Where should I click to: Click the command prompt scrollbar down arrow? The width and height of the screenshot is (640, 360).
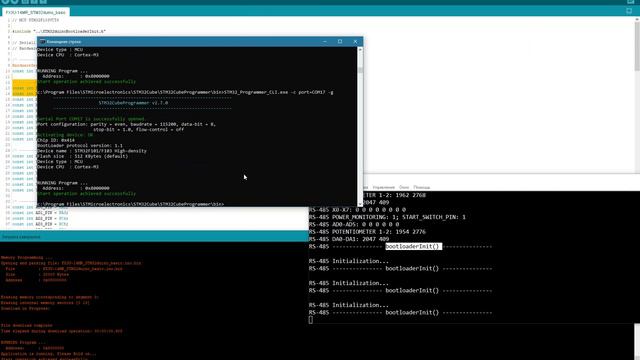click(x=360, y=204)
